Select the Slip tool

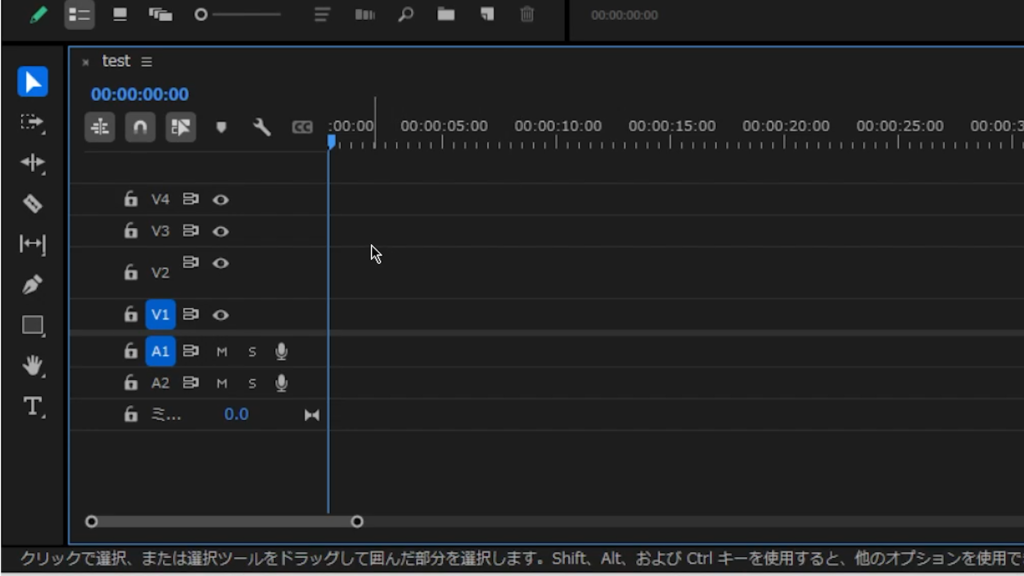(x=32, y=244)
